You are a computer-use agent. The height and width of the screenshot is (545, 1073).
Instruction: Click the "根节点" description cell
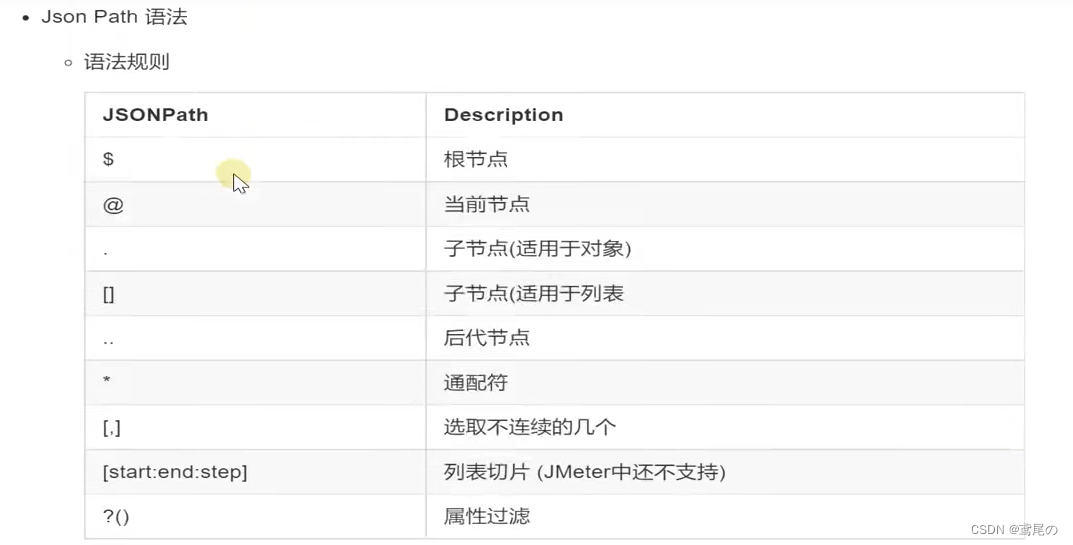[476, 159]
